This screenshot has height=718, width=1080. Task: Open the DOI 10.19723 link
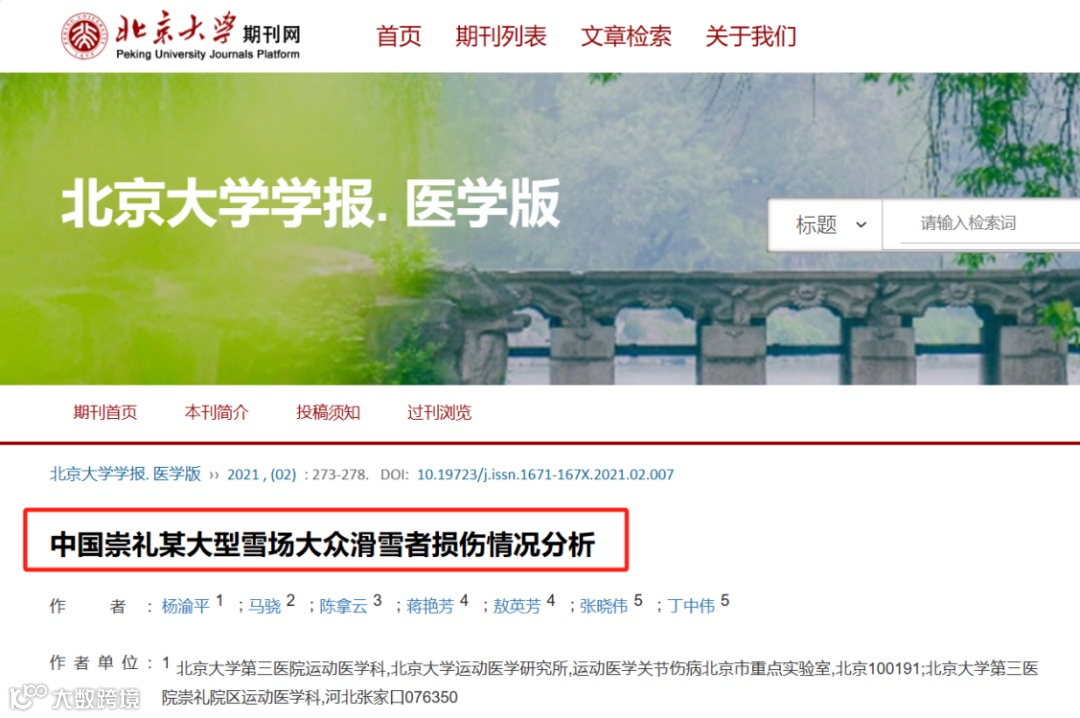tap(546, 474)
